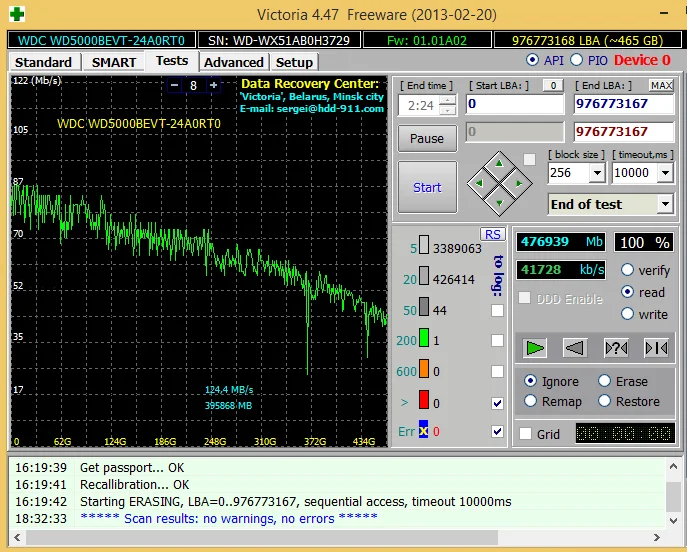Uncheck the Err blocks log checkbox
Viewport: 687px width, 552px height.
click(x=498, y=432)
